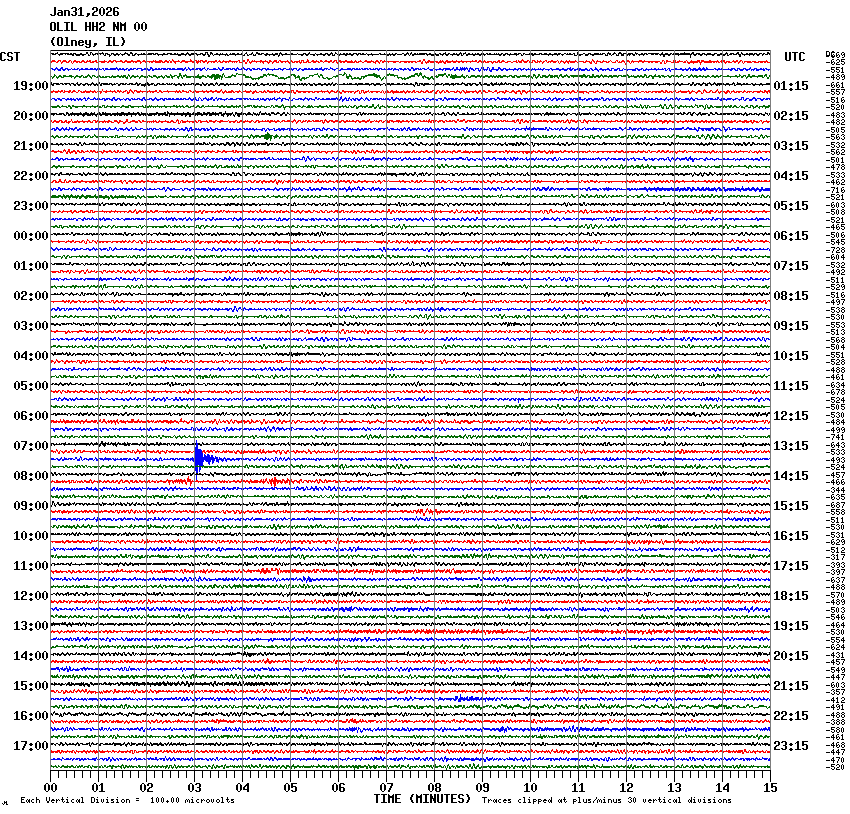Image resolution: width=850 pixels, height=814 pixels.
Task: Select the 19:00 CST time label
Action: [x=31, y=86]
